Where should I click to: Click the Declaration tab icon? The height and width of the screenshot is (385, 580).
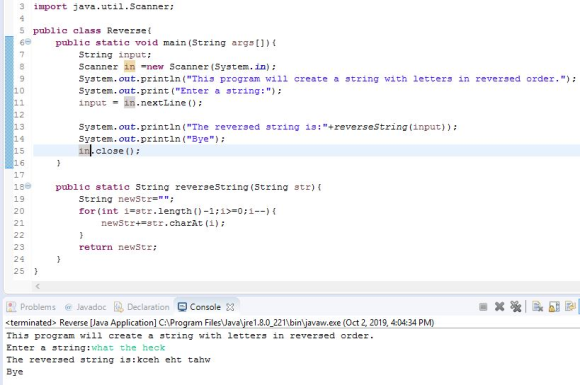pos(118,307)
